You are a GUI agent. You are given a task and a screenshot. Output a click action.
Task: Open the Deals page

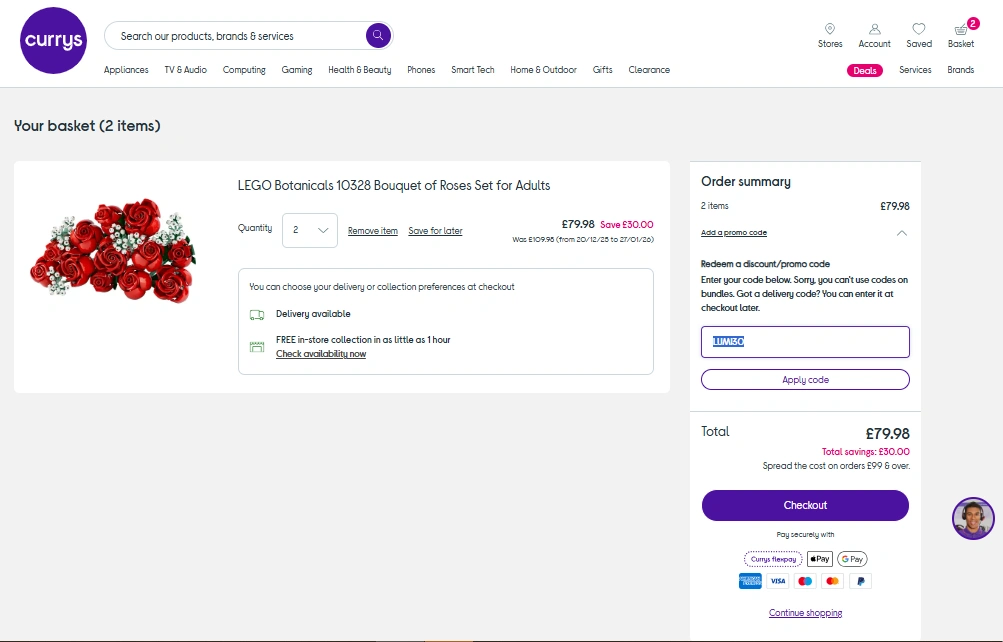click(865, 70)
